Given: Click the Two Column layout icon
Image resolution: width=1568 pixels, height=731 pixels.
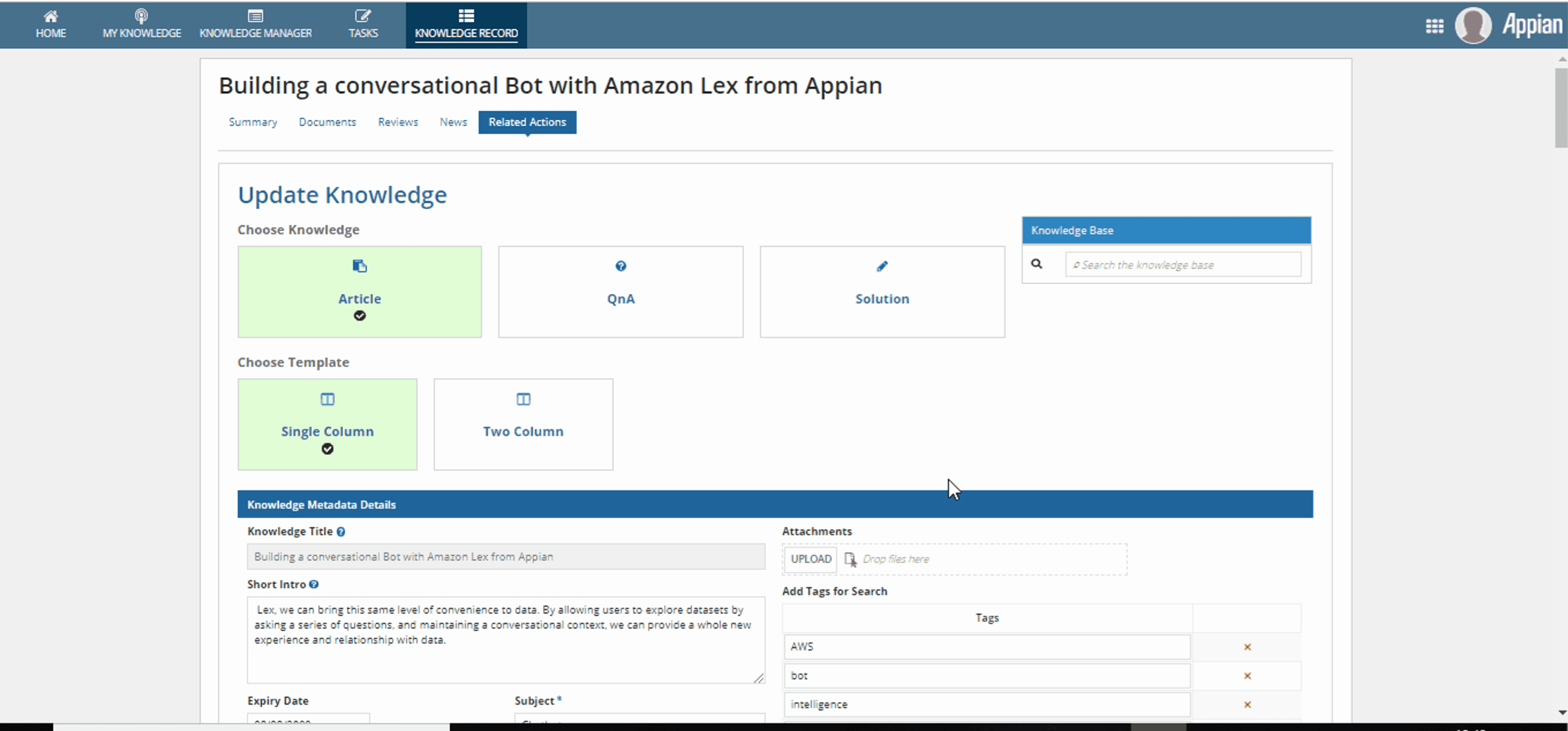Looking at the screenshot, I should point(523,399).
